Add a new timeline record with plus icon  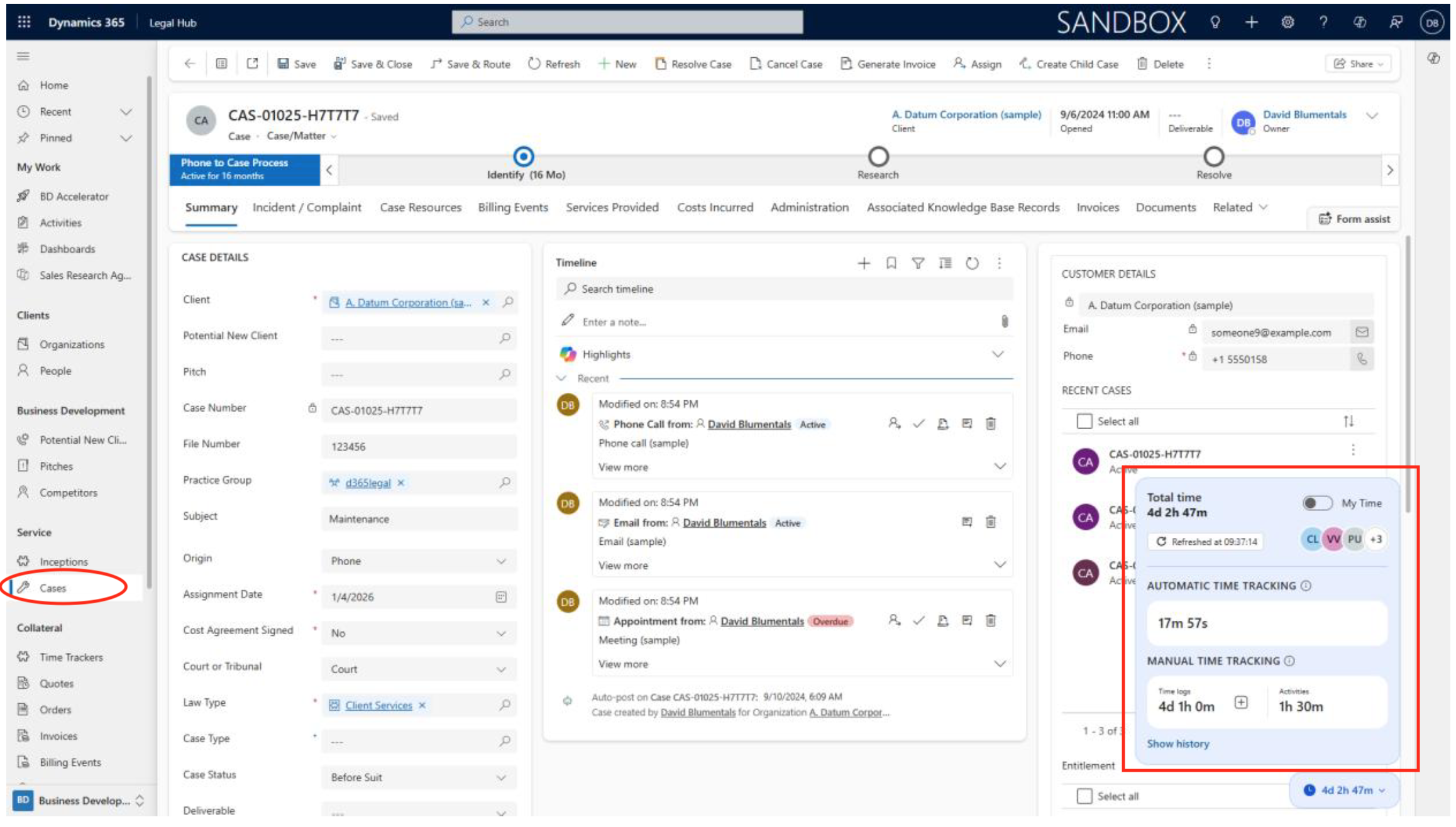pos(864,263)
